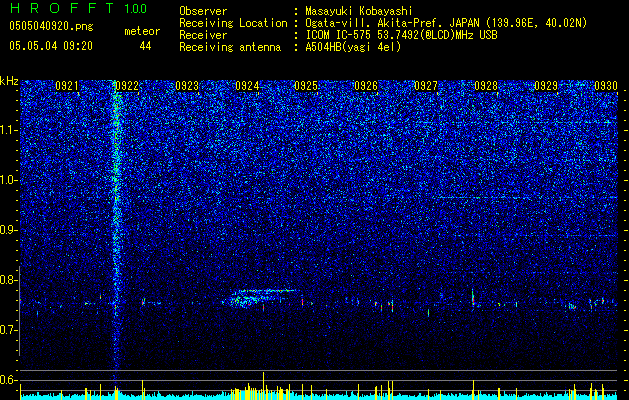This screenshot has width=629, height=400.
Task: Click the 0927 time marker
Action: (426, 85)
